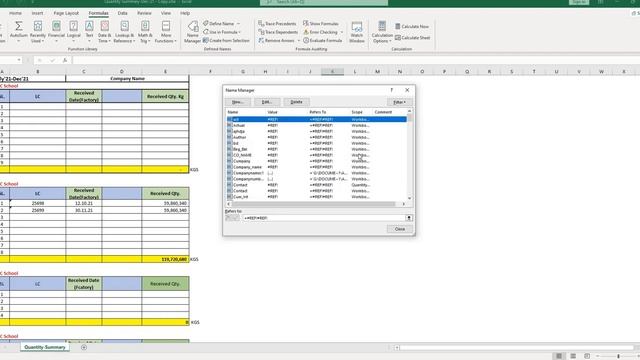The width and height of the screenshot is (640, 360).
Task: Open the Filter dropdown in Name Manager
Action: click(x=400, y=102)
